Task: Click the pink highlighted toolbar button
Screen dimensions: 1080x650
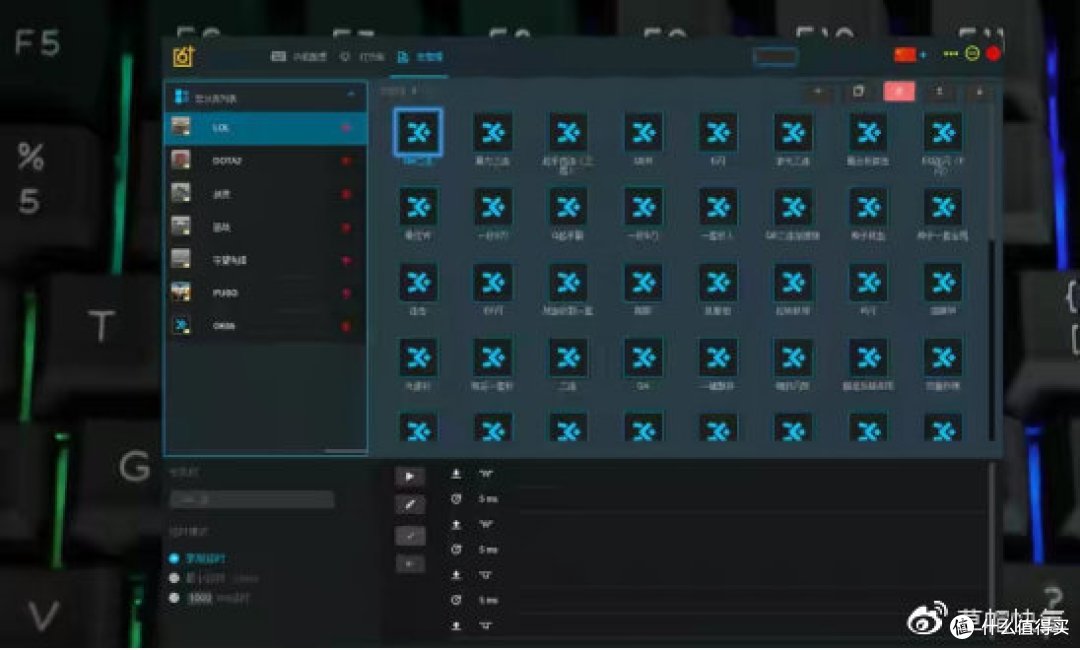Action: [x=899, y=92]
